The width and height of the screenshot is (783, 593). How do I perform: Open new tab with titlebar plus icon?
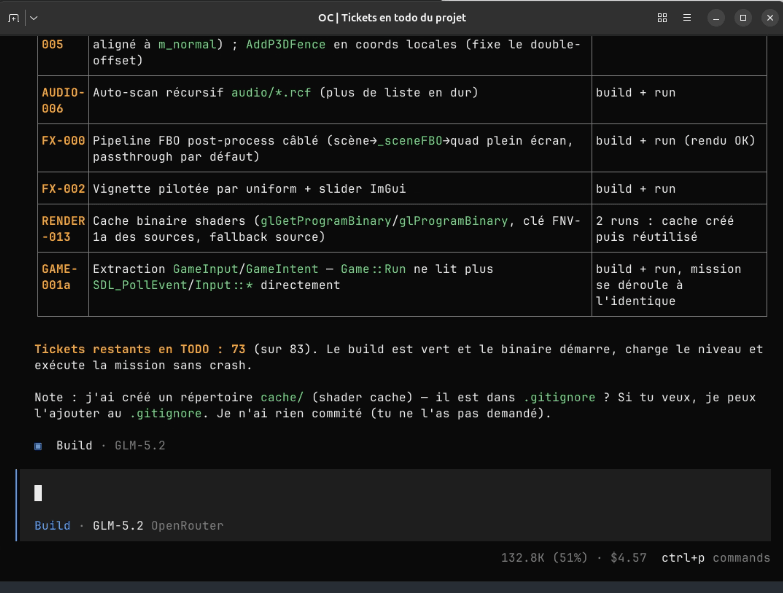(x=13, y=18)
